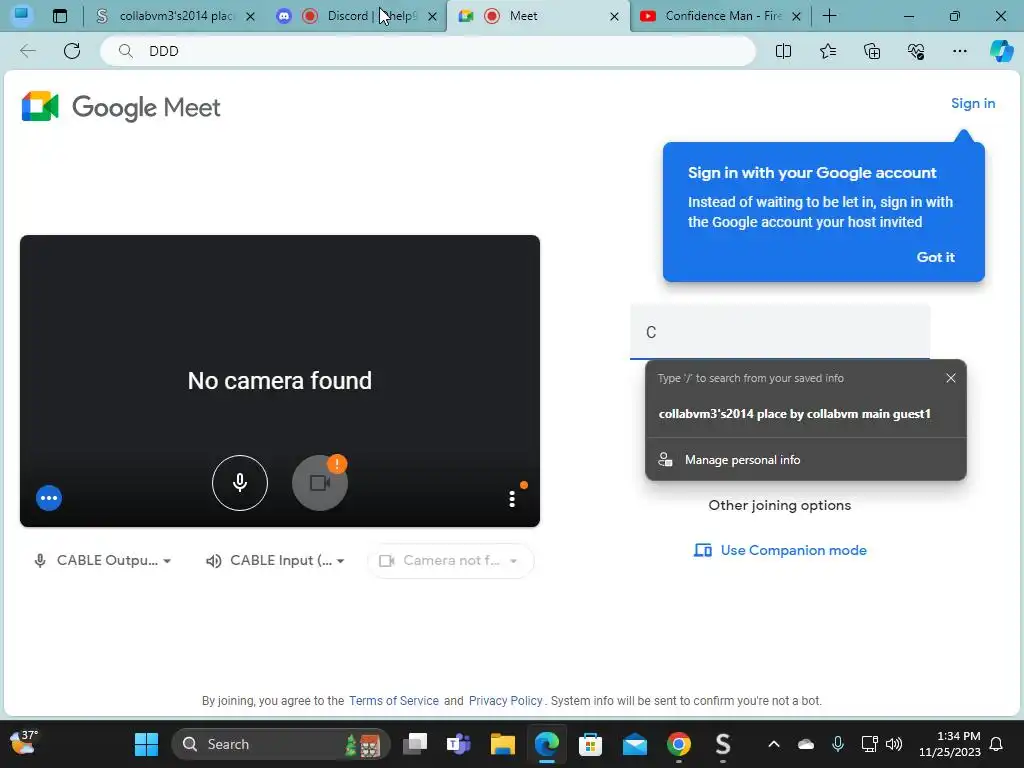Screen dimensions: 1024x768
Task: Close the Discord tab
Action: coord(432,16)
